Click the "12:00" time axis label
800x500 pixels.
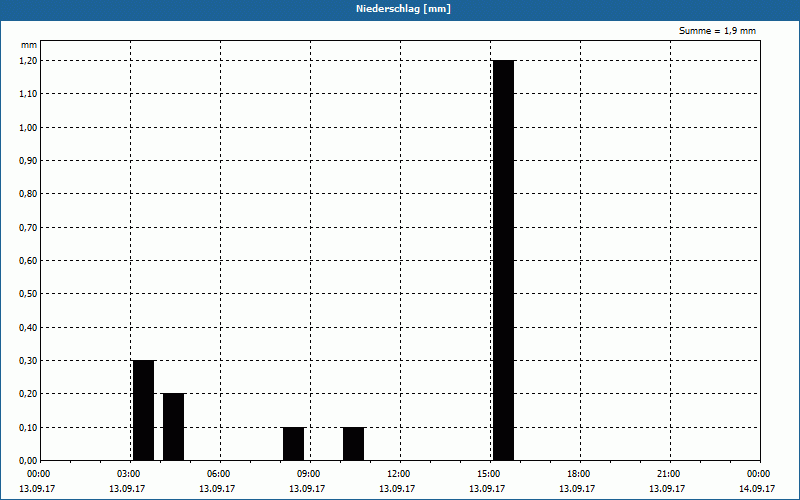[x=398, y=474]
